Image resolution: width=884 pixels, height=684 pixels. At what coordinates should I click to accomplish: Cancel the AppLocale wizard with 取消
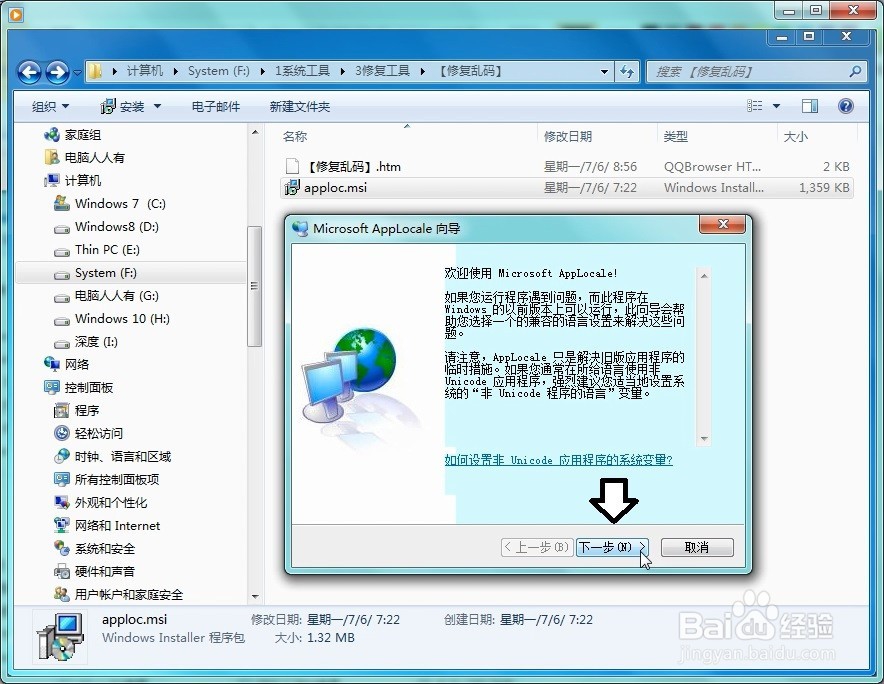tap(697, 547)
